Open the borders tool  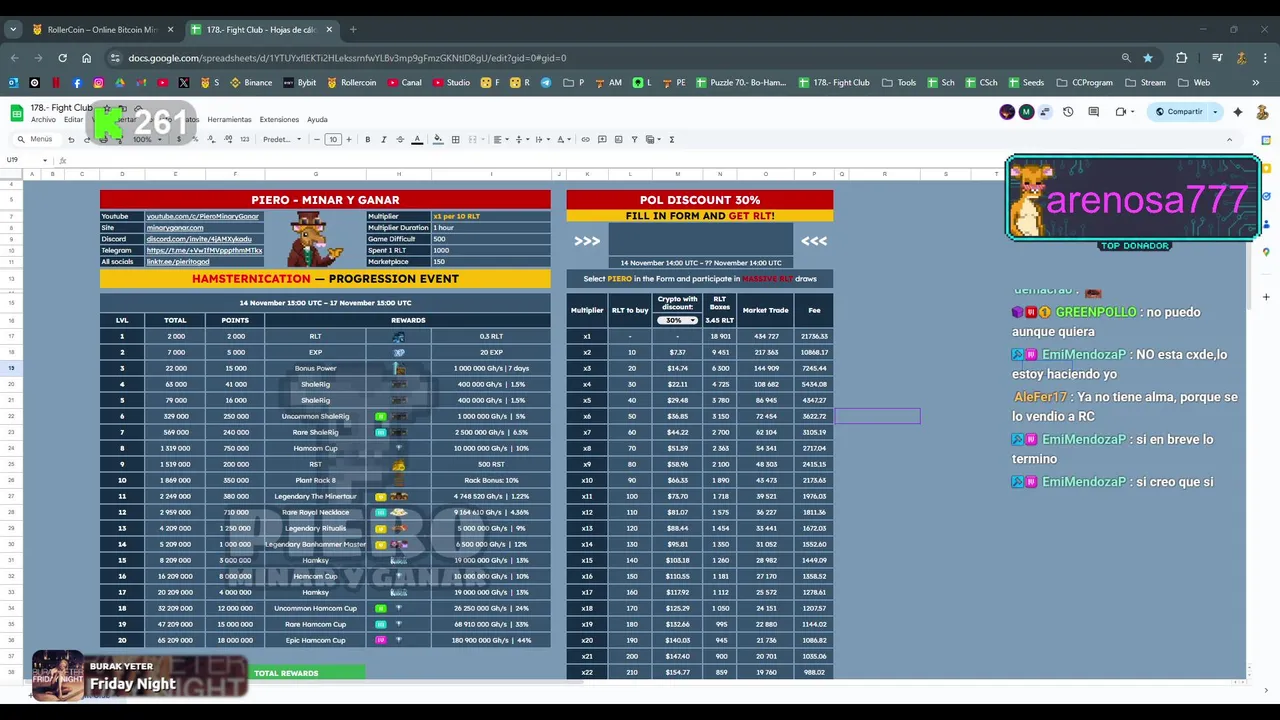(455, 140)
